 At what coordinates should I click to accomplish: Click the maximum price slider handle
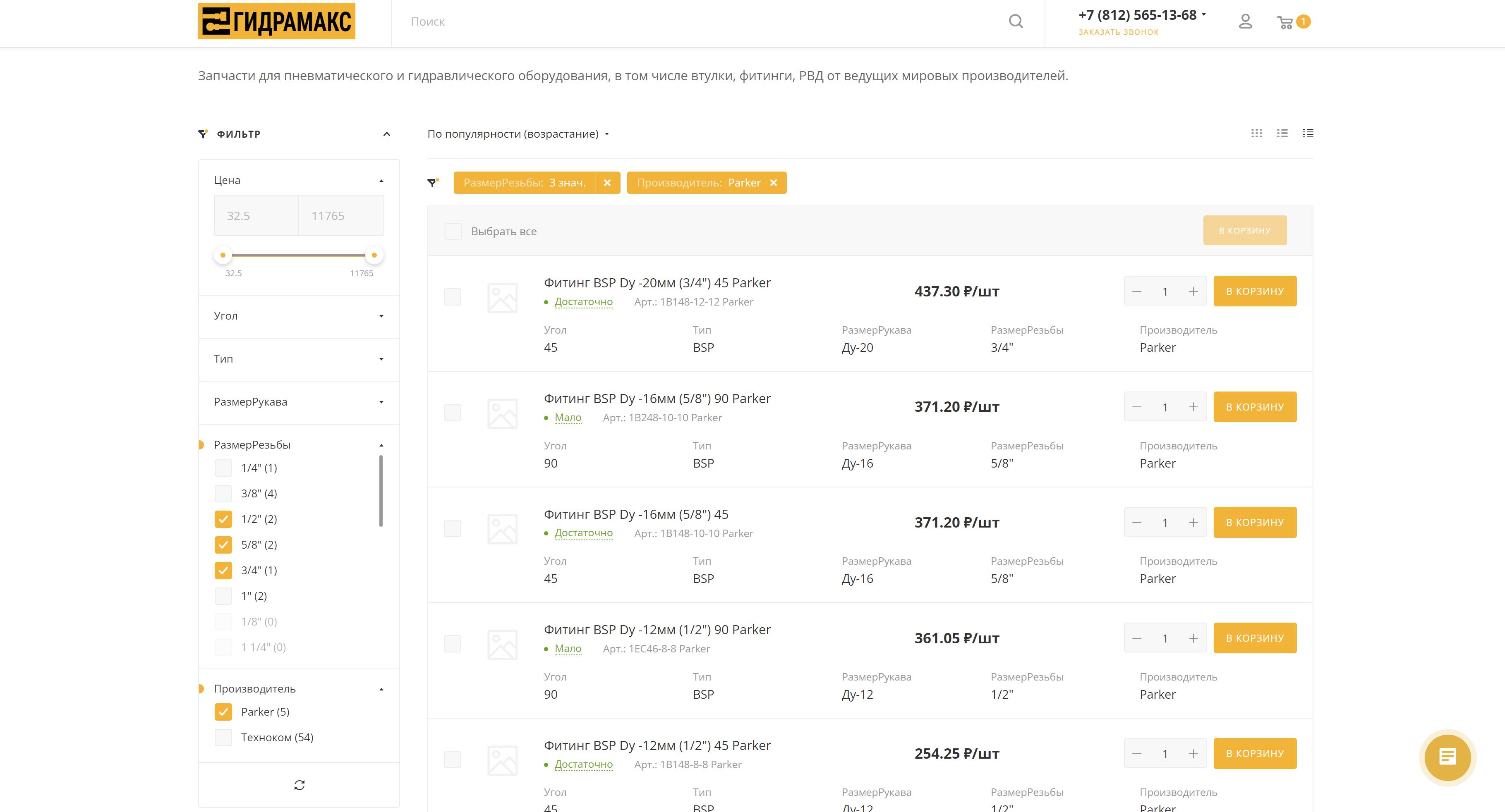coord(374,255)
